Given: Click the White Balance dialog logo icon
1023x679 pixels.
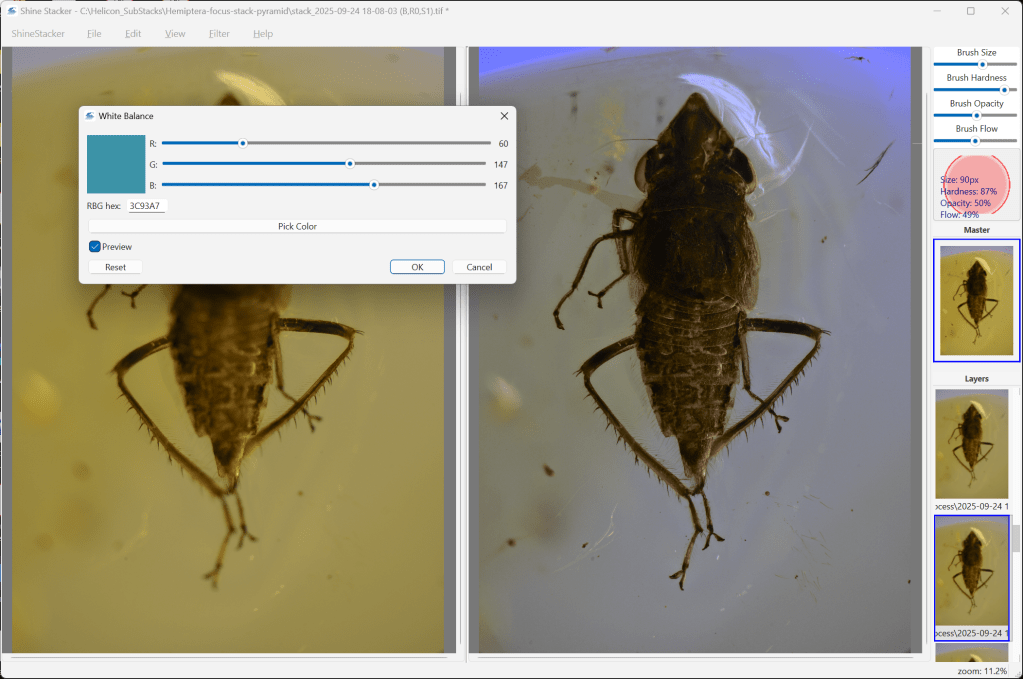Looking at the screenshot, I should pos(90,116).
